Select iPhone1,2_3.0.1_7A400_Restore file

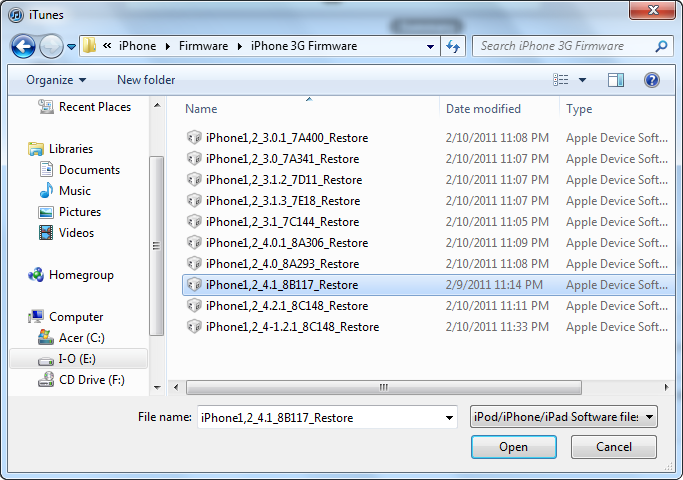click(x=287, y=138)
